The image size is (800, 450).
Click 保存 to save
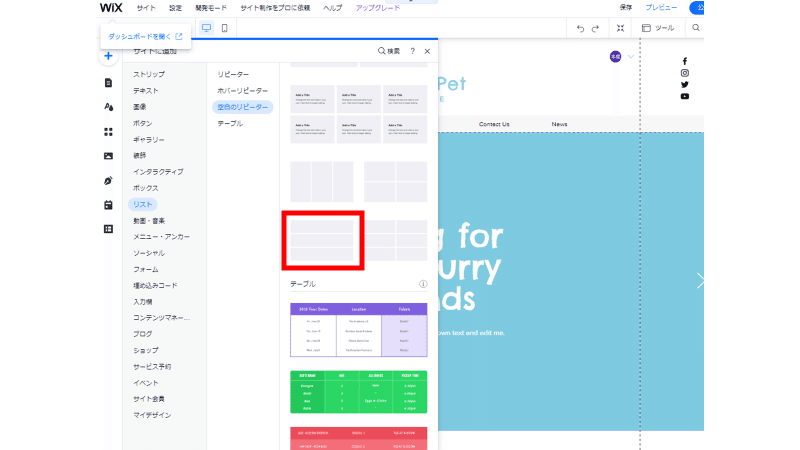tap(626, 8)
